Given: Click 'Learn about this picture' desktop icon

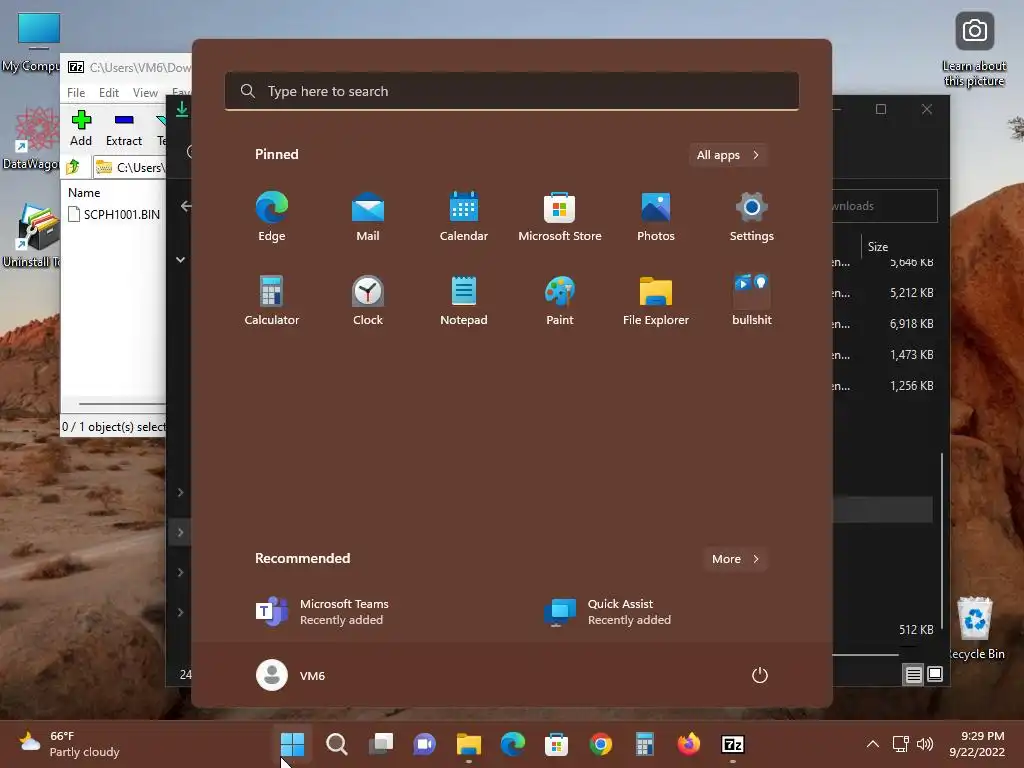Looking at the screenshot, I should coord(974,50).
